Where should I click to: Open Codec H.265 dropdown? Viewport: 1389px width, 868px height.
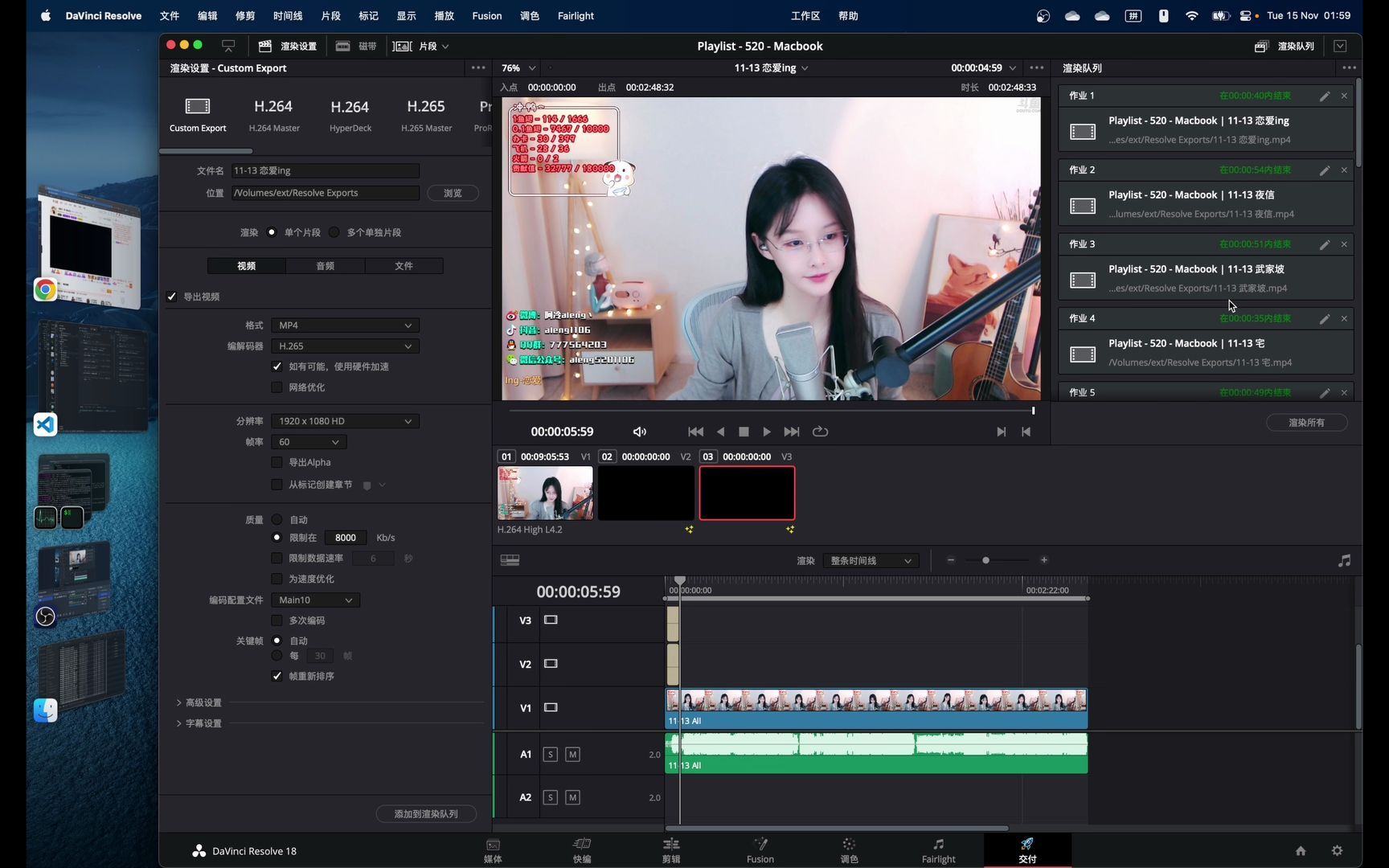pyautogui.click(x=345, y=346)
